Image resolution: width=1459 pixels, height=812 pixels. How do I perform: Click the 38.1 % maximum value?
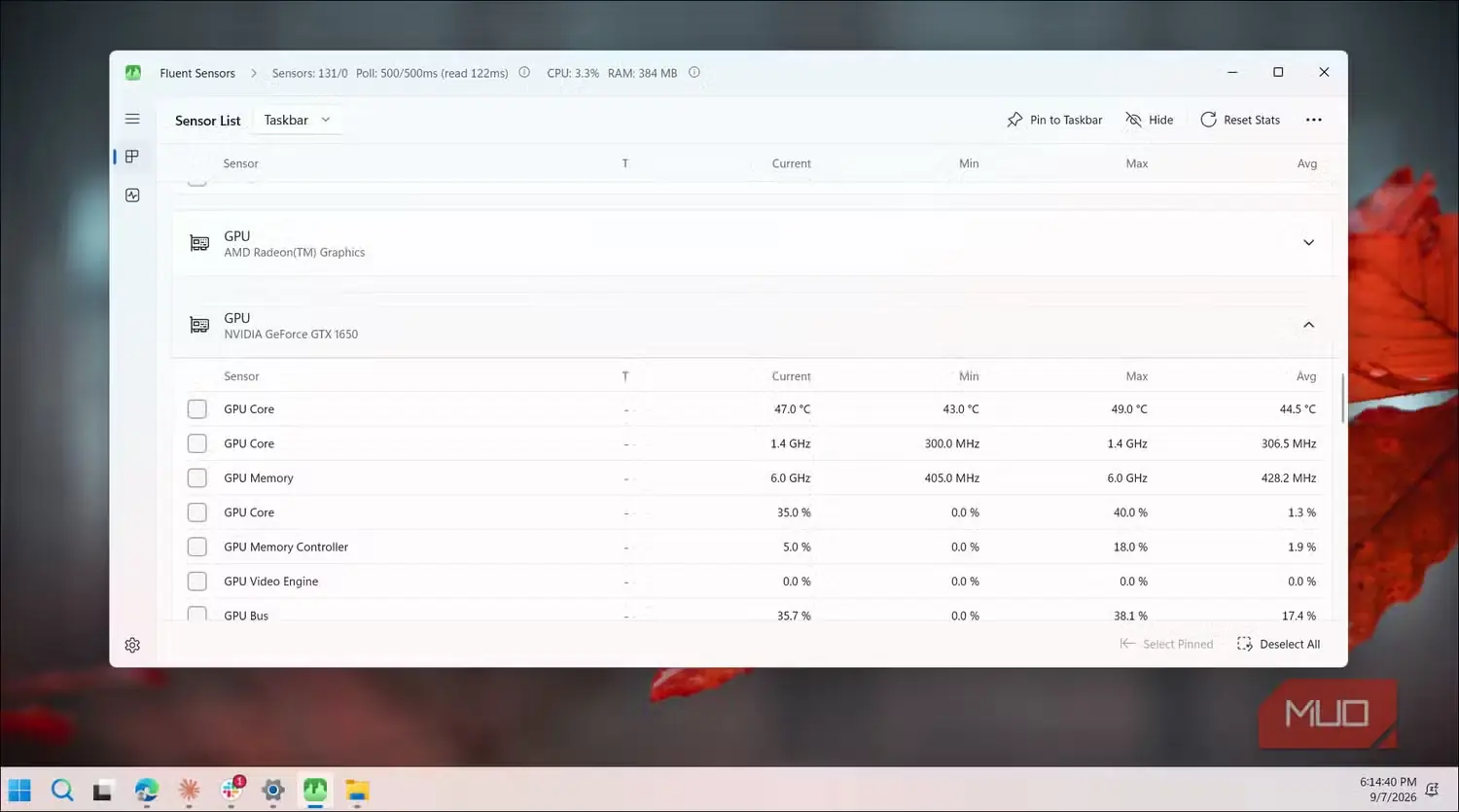click(x=1130, y=616)
